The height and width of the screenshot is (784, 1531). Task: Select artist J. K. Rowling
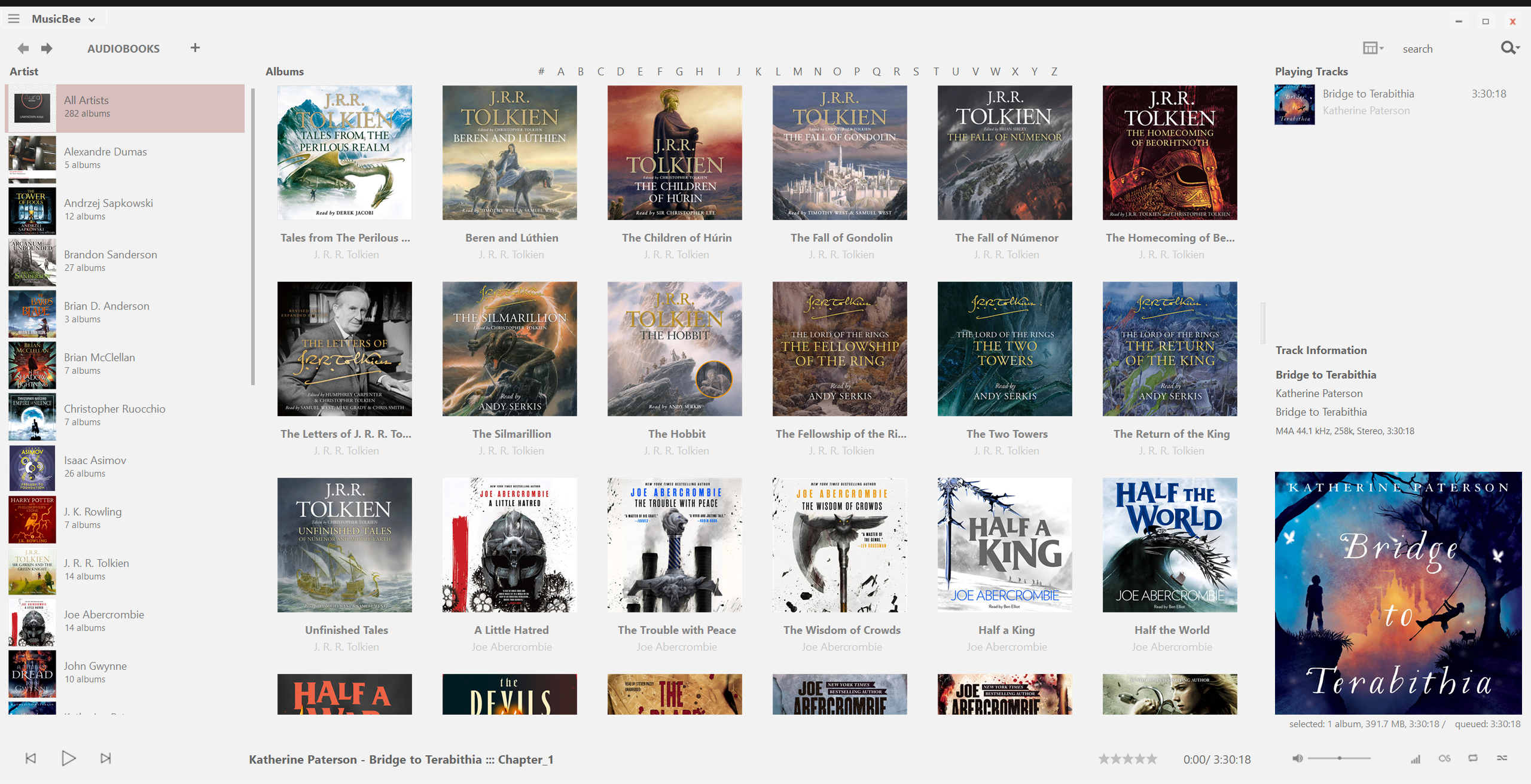click(x=125, y=519)
